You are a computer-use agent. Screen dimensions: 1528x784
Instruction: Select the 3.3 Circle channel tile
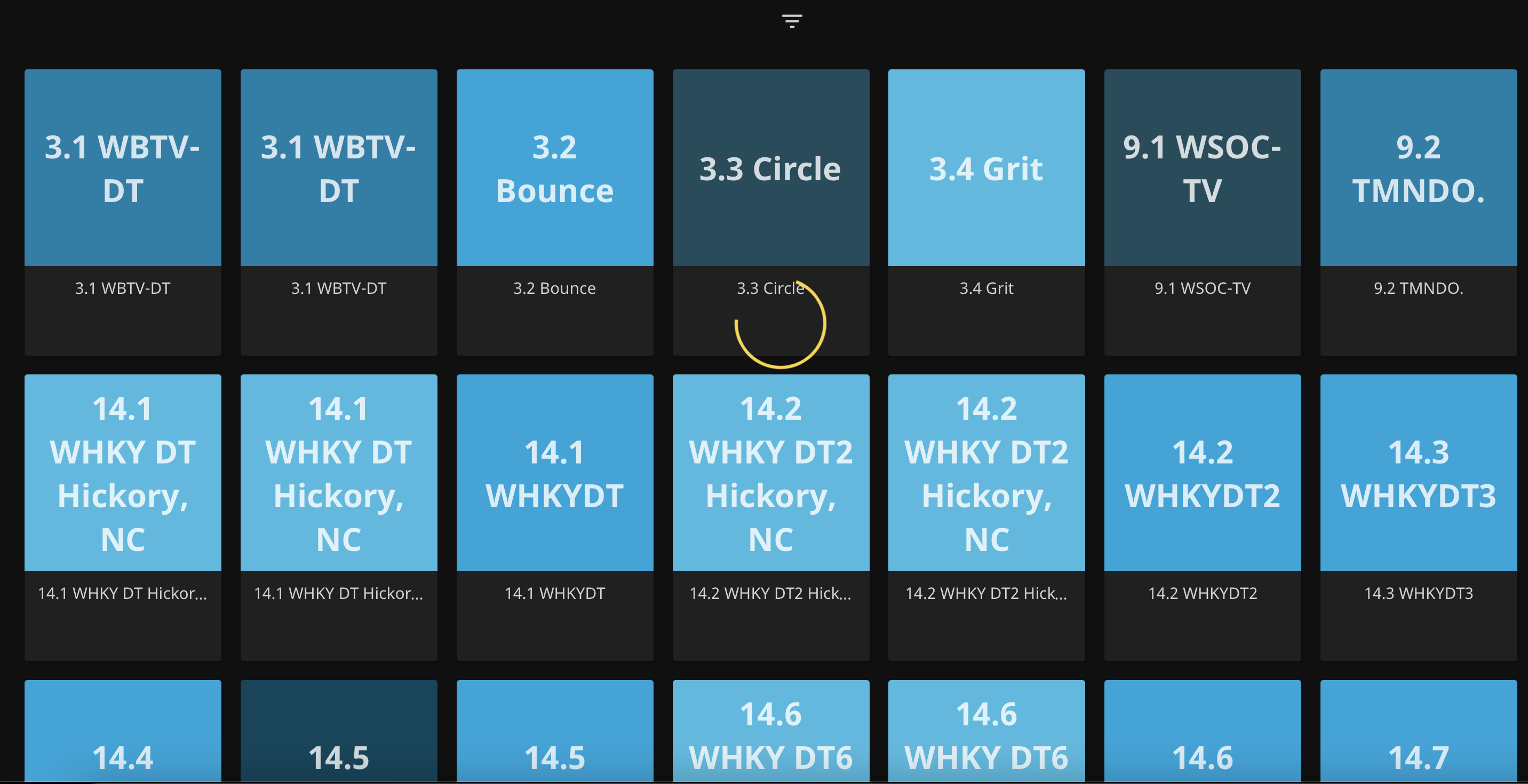click(x=770, y=212)
